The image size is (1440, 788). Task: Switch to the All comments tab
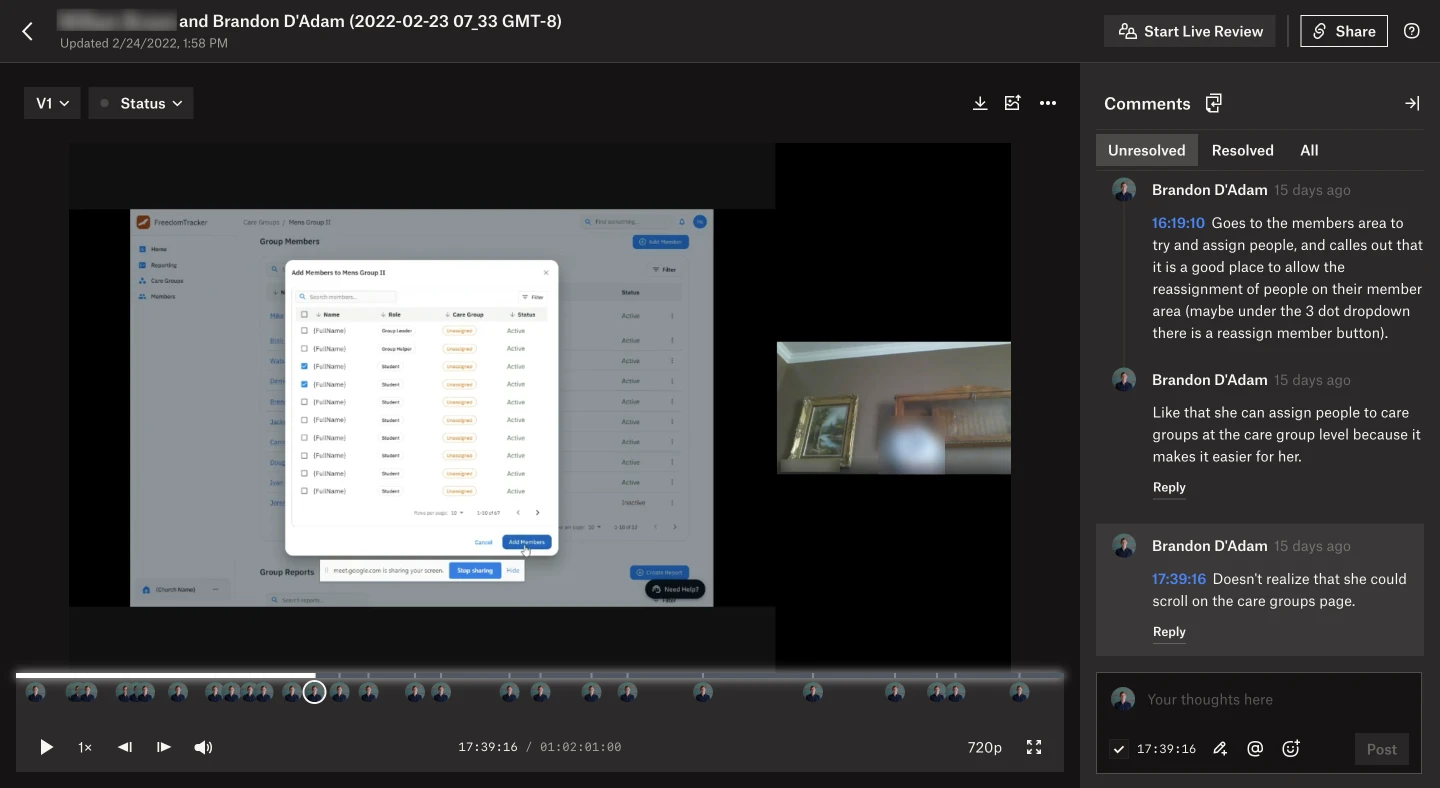1309,150
